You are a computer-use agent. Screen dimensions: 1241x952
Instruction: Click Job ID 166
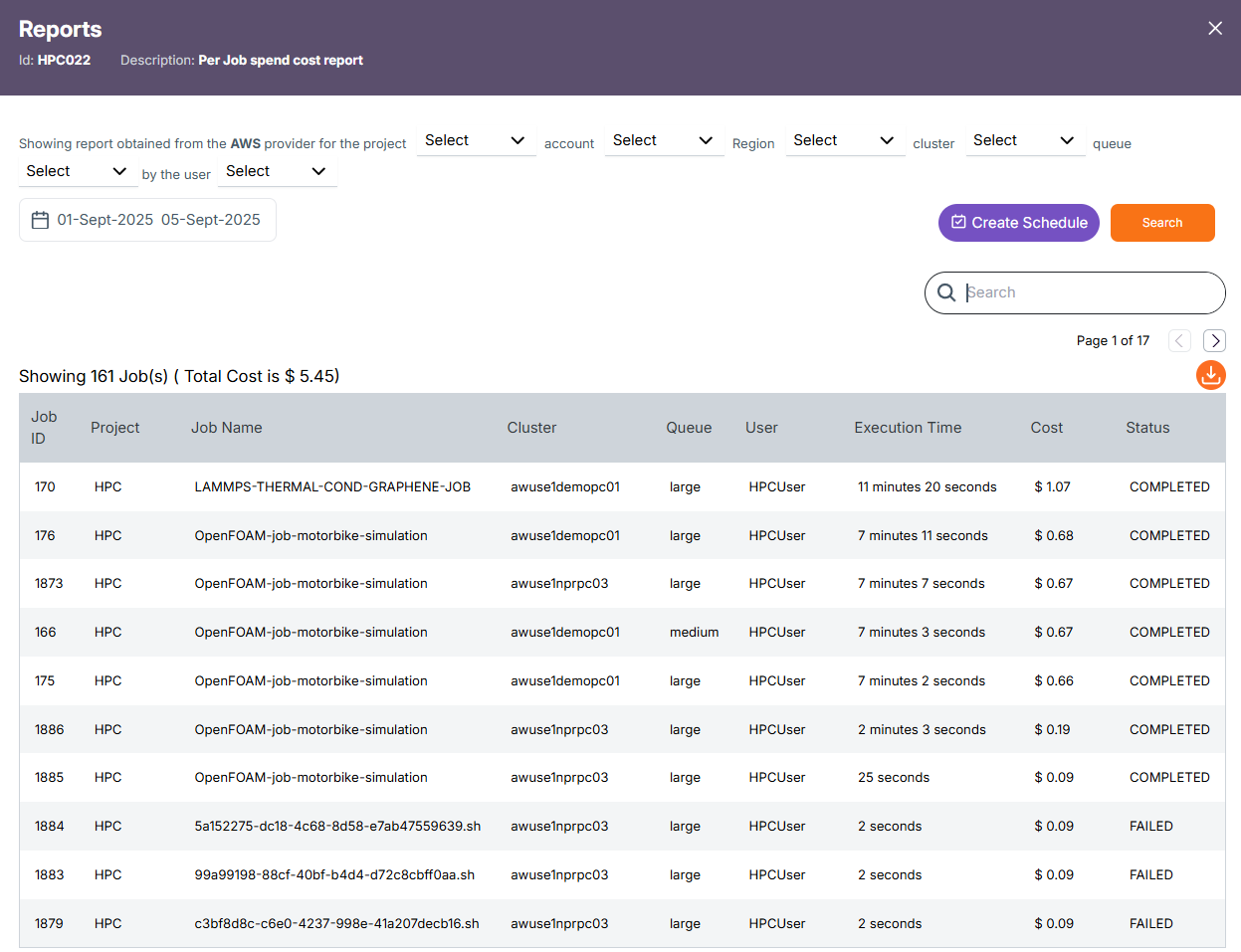[45, 633]
